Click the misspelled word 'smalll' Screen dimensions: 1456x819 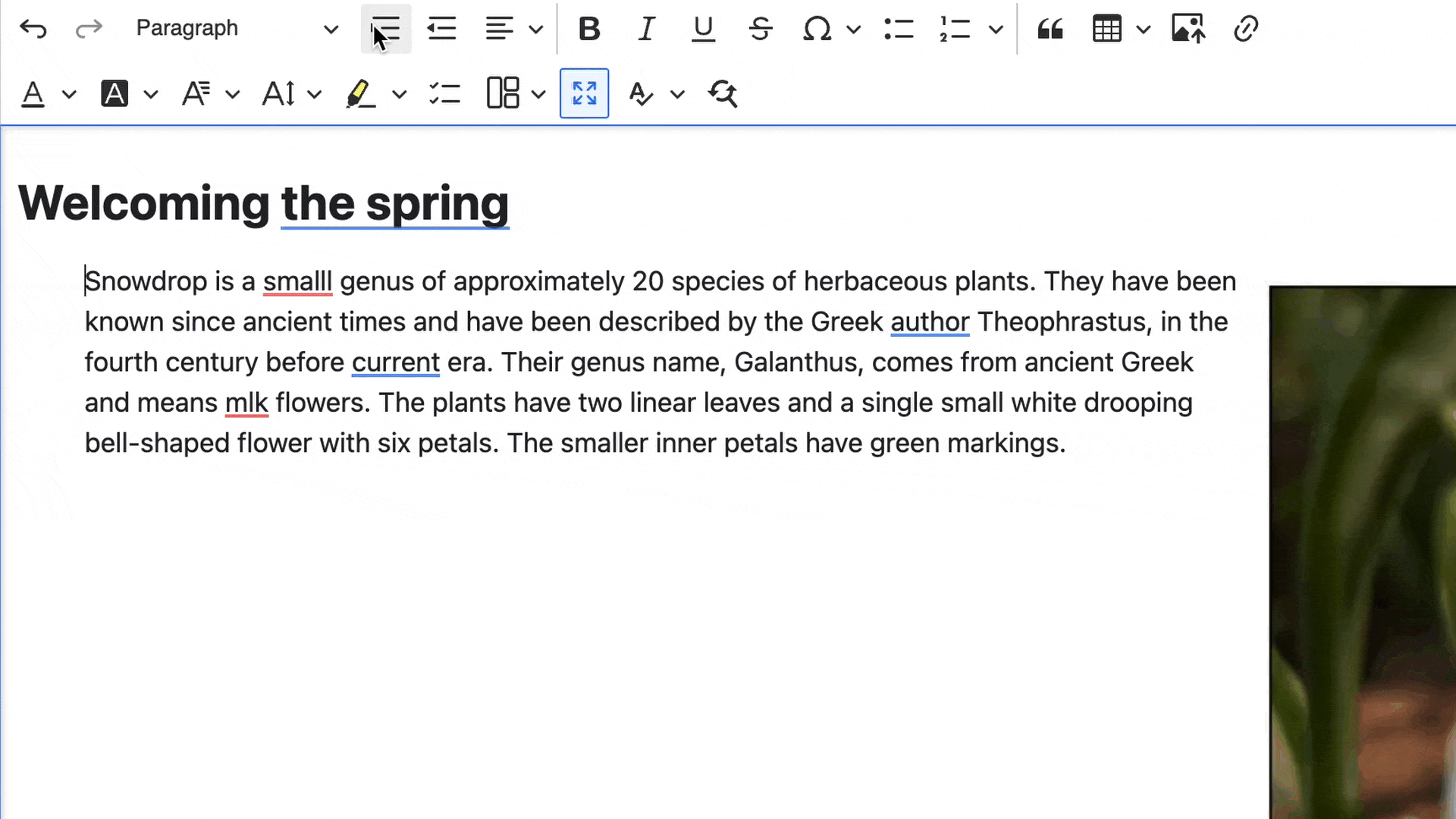tap(297, 281)
